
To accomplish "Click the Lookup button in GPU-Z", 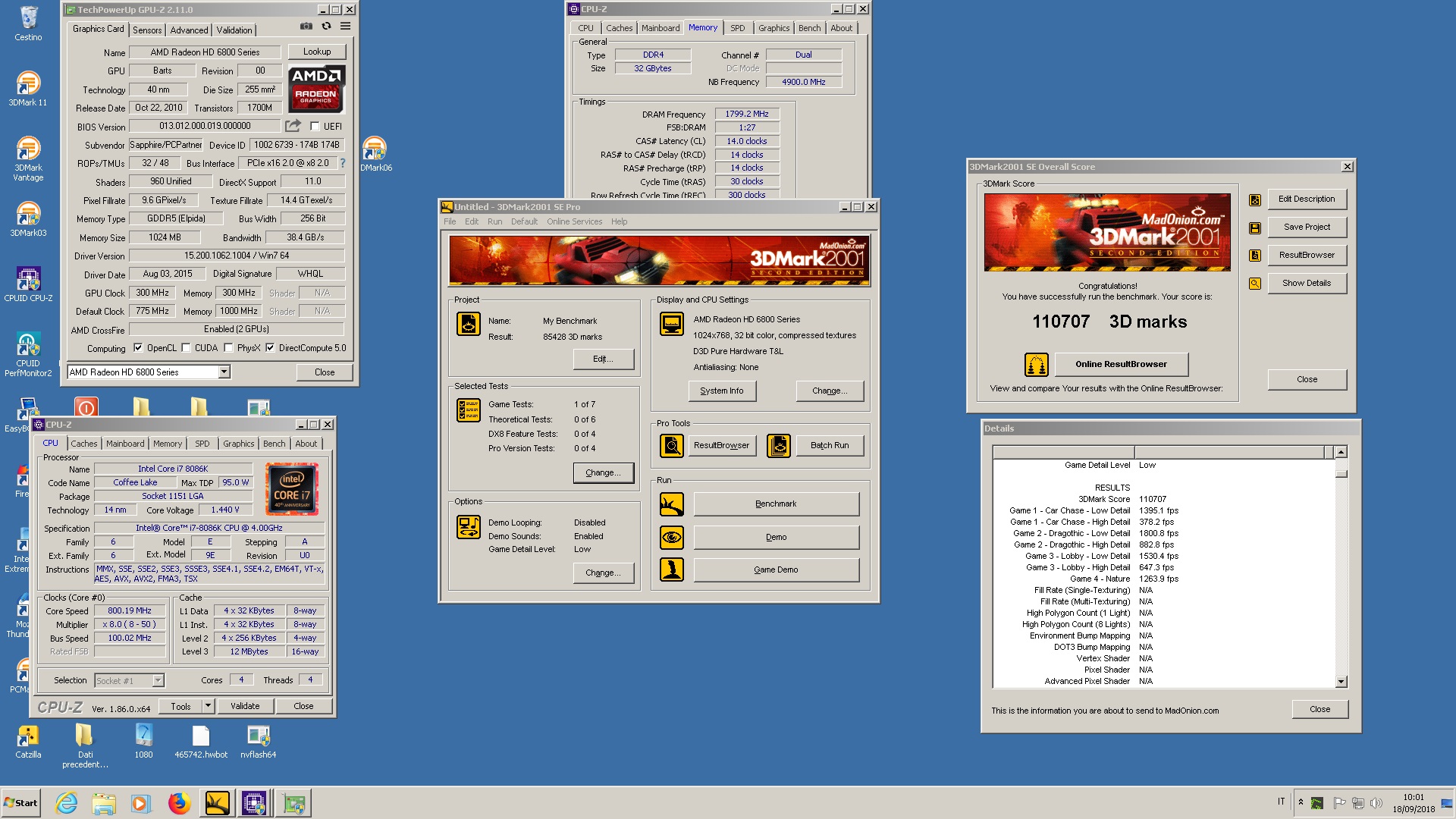I will pos(317,52).
